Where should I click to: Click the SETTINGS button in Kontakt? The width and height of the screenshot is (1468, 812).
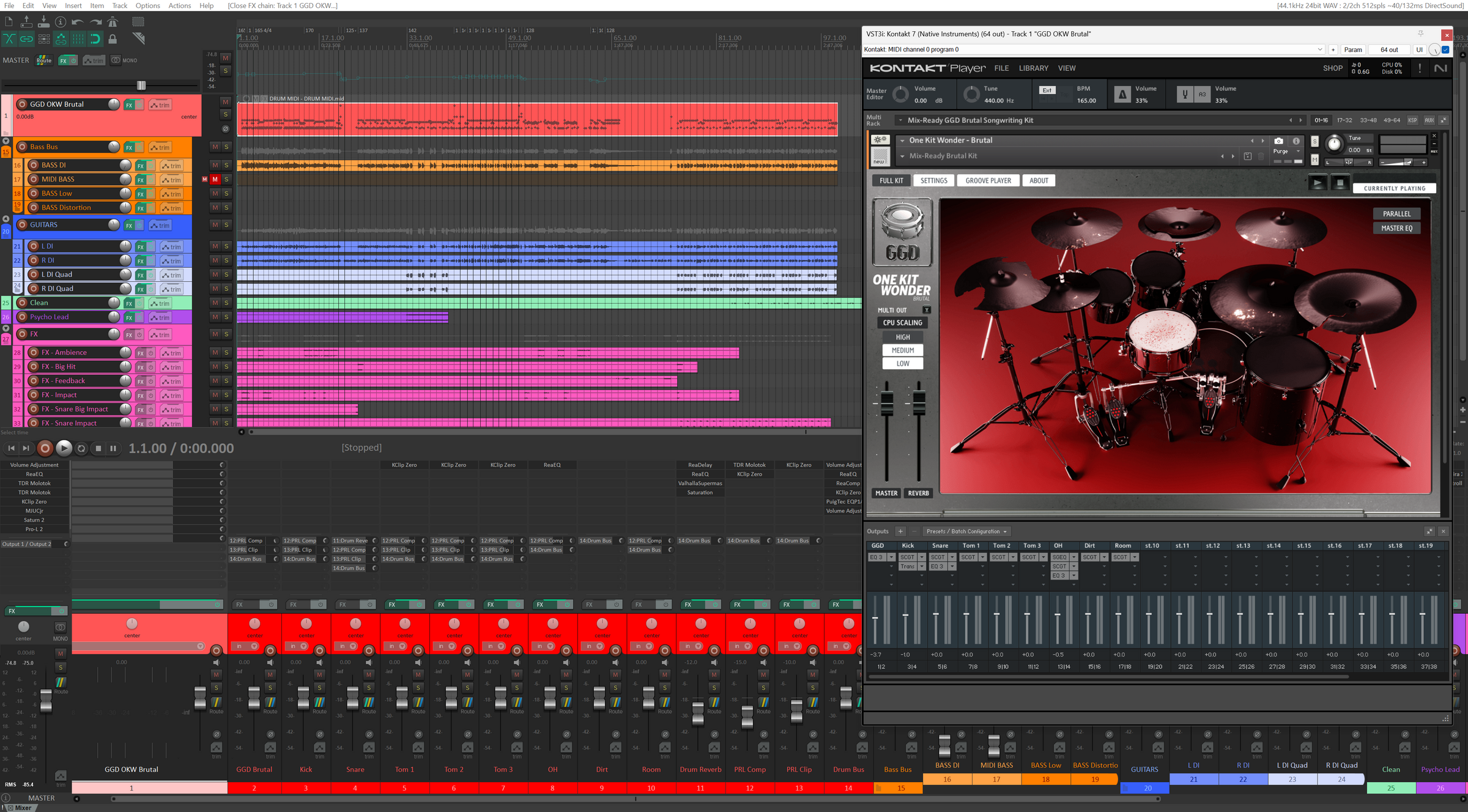pos(933,180)
